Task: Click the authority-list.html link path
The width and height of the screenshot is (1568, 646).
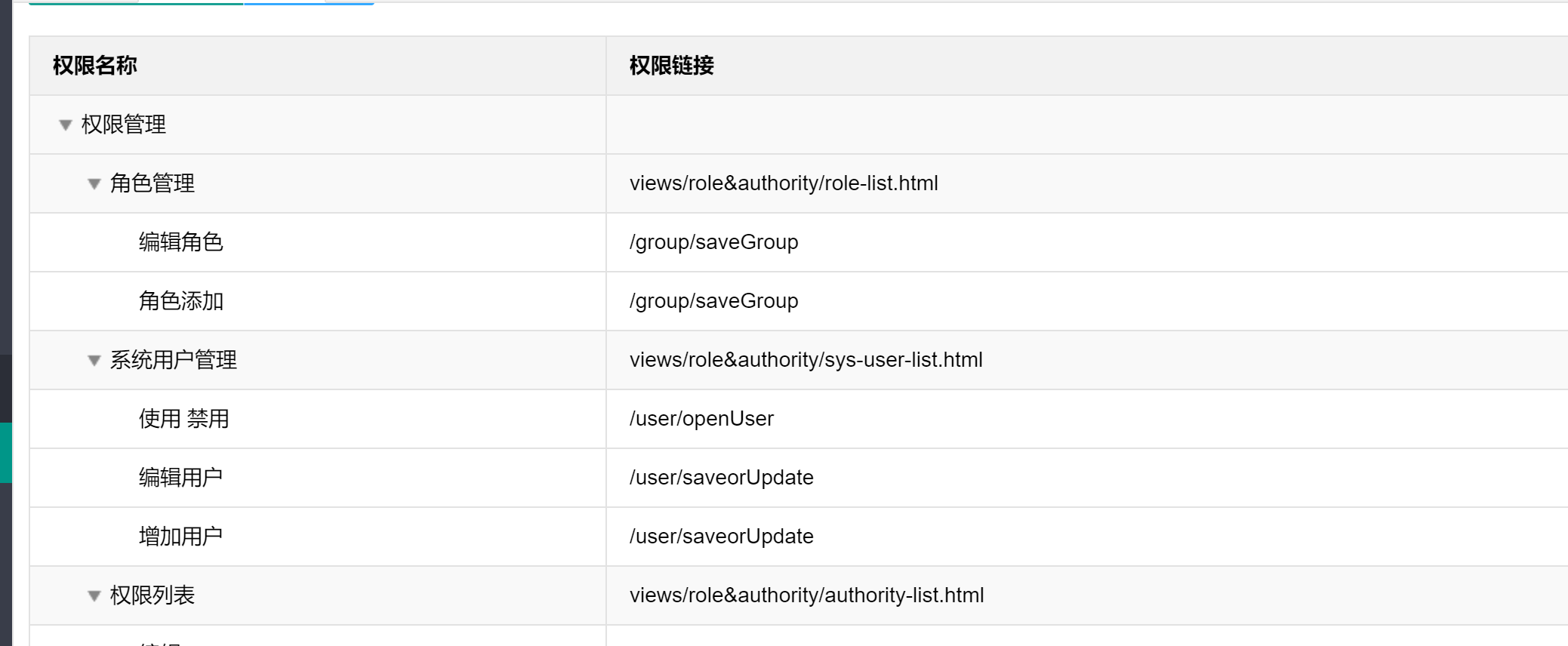Action: (807, 595)
